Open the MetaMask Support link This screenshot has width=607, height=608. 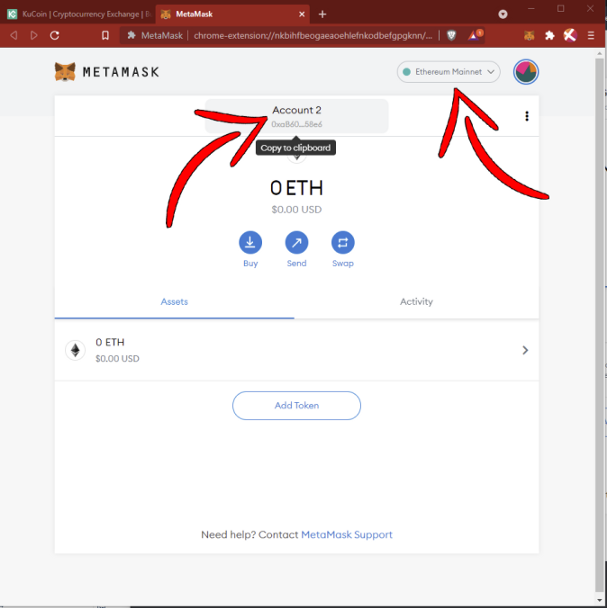click(346, 534)
